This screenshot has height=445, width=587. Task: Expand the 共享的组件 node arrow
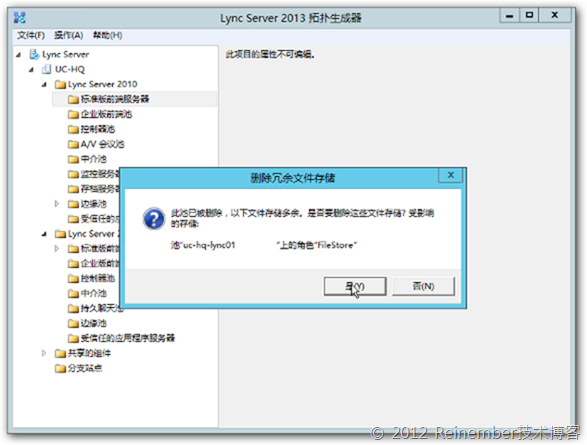[44, 353]
